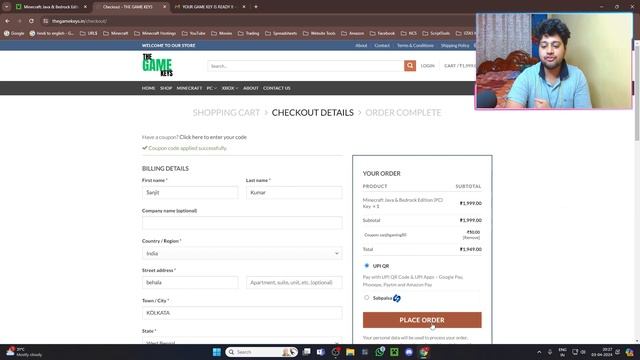Click here to enter coupon code
Viewport: 640px width, 360px height.
(x=213, y=137)
